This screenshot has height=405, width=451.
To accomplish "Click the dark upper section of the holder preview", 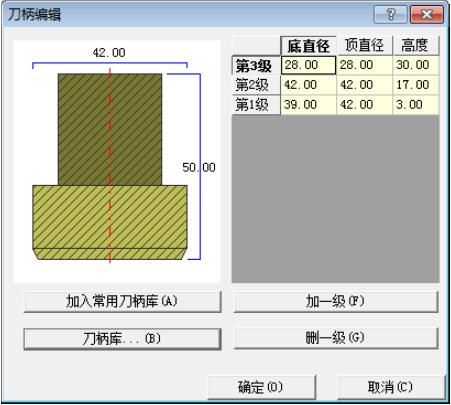I will (x=110, y=129).
